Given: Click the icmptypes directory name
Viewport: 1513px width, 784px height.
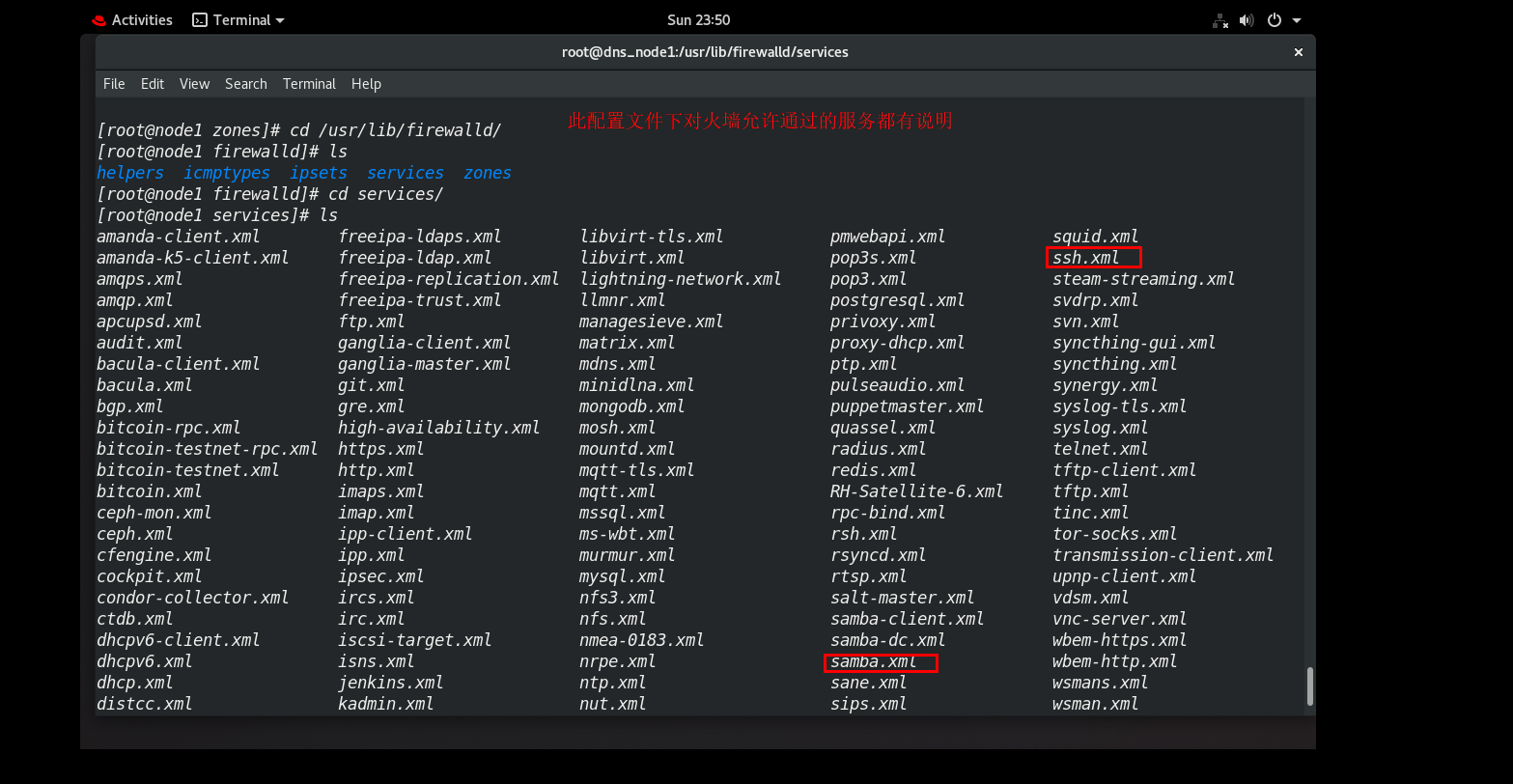Looking at the screenshot, I should coord(227,173).
